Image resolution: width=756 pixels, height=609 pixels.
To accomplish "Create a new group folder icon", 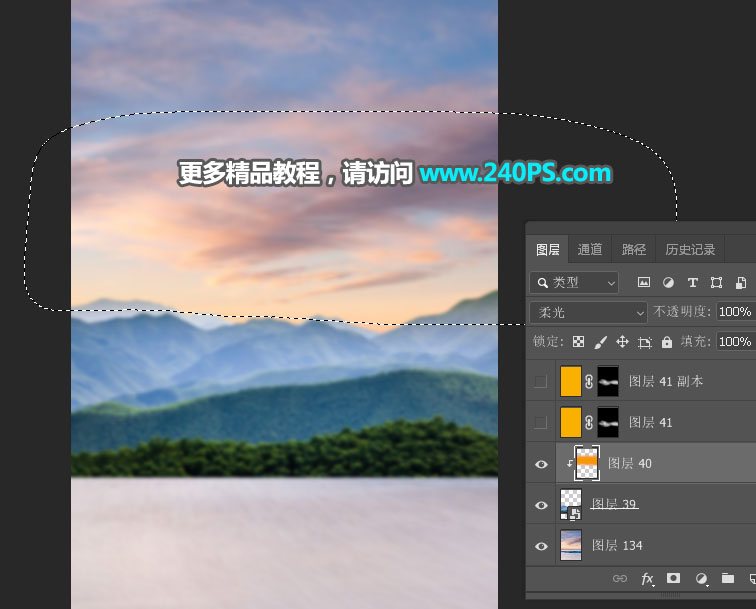I will coord(728,578).
